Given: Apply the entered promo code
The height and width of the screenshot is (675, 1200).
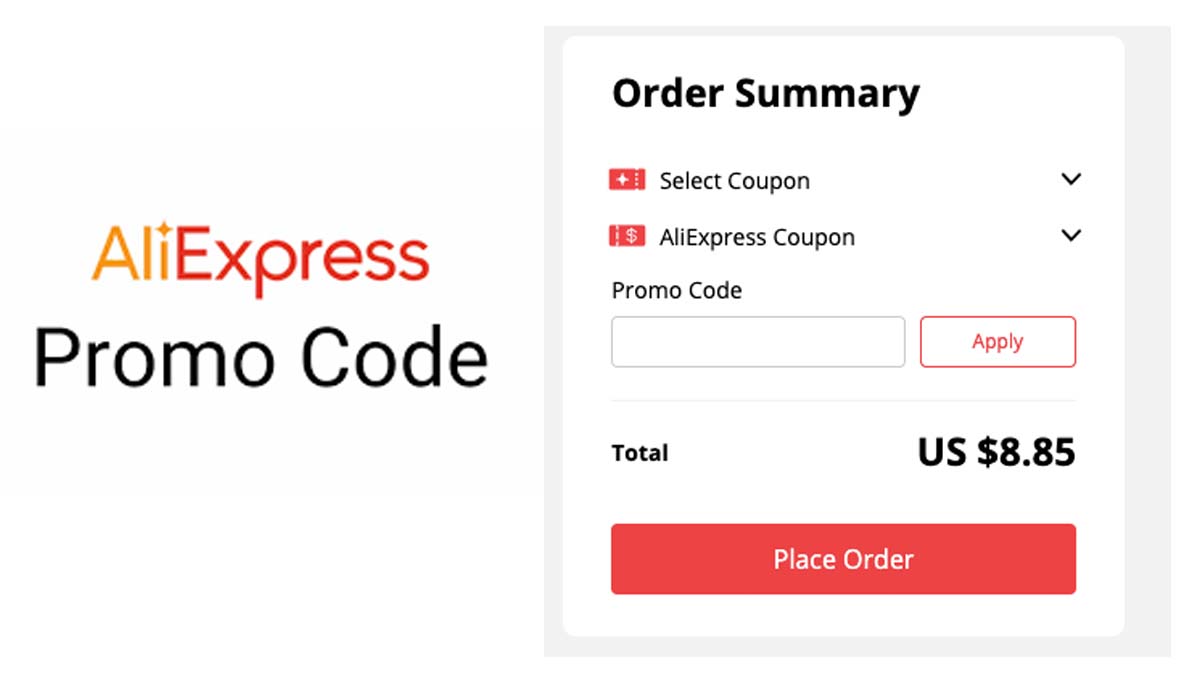Looking at the screenshot, I should point(998,342).
